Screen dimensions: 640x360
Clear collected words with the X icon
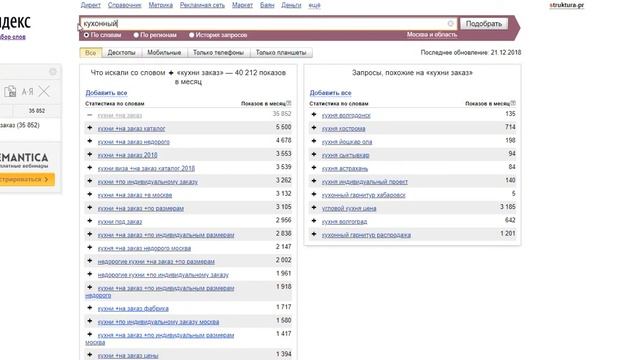point(44,91)
